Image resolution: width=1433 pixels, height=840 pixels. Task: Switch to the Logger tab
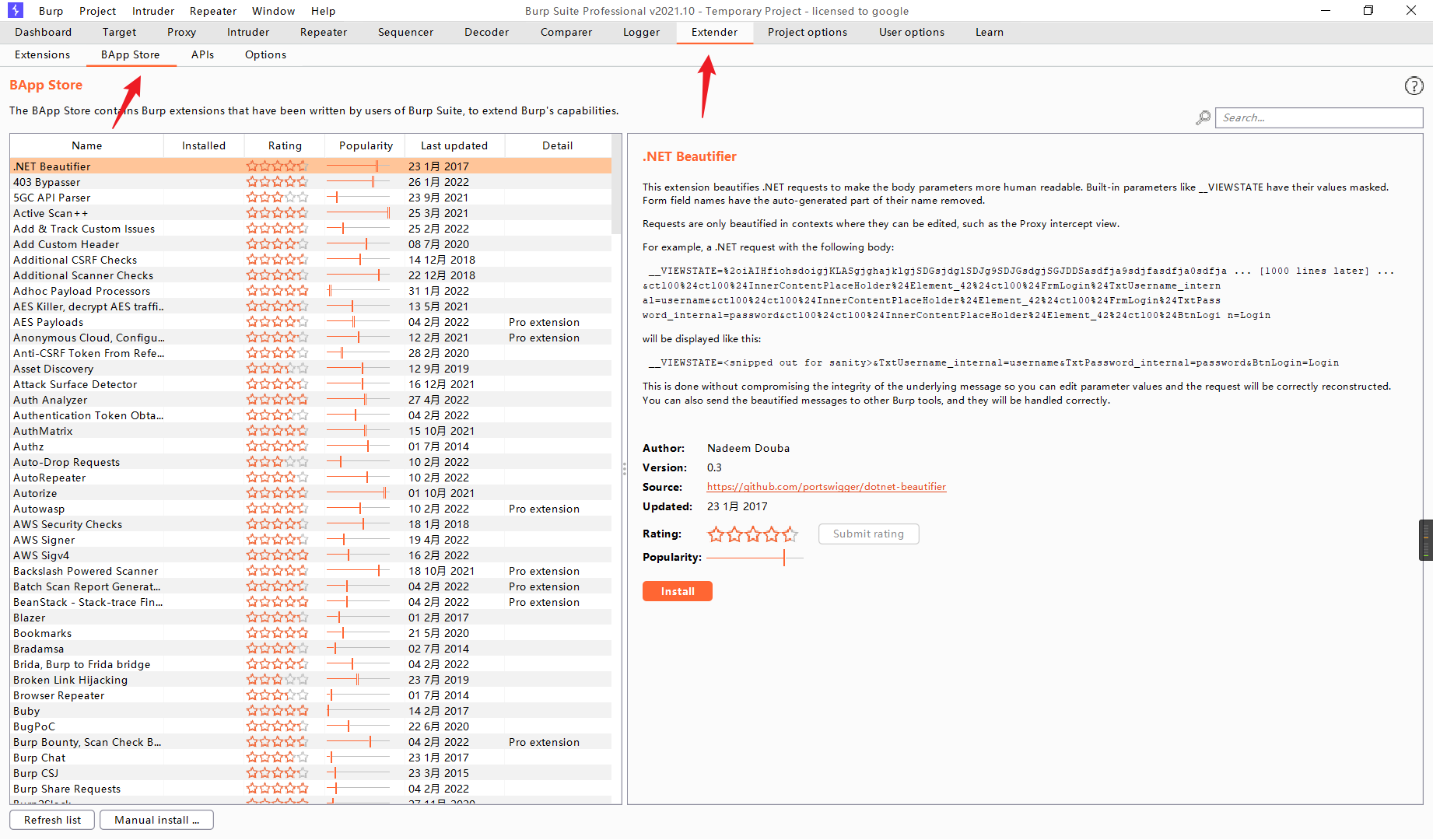tap(641, 32)
